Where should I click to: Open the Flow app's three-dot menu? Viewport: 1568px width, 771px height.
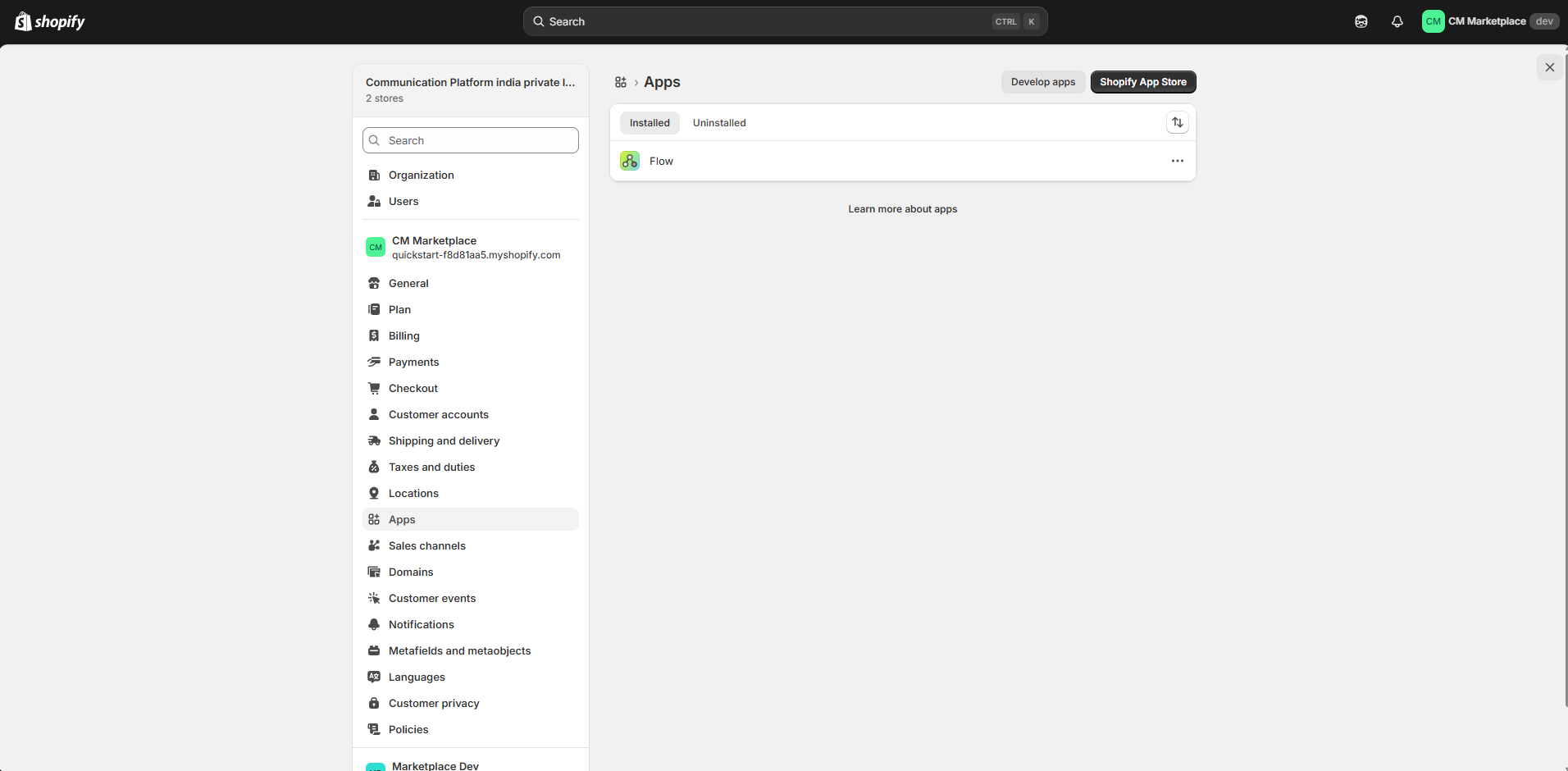coord(1178,161)
